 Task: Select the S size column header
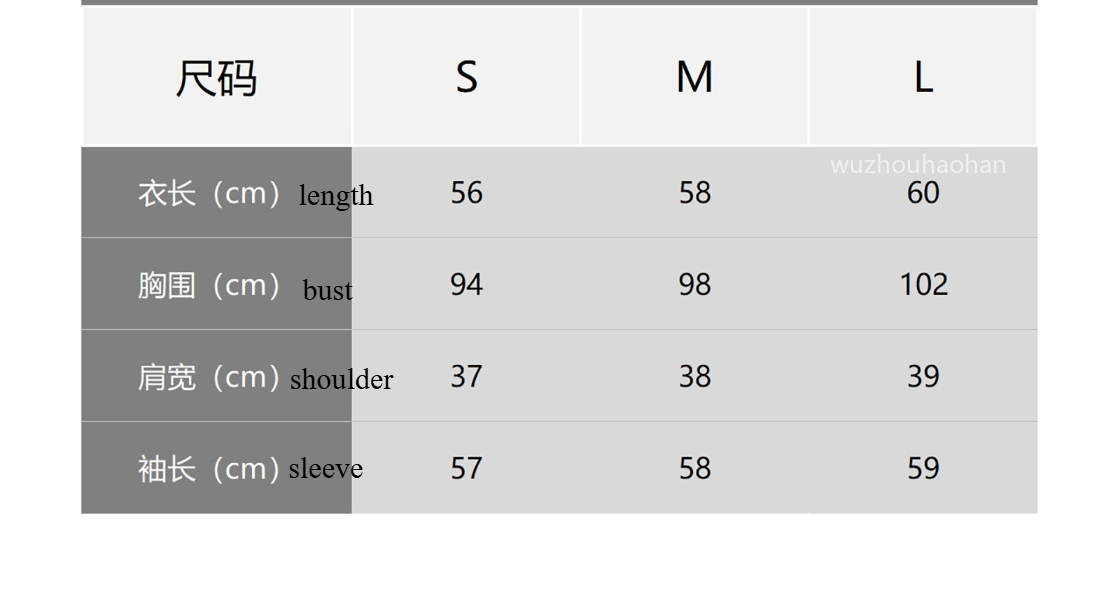point(466,76)
